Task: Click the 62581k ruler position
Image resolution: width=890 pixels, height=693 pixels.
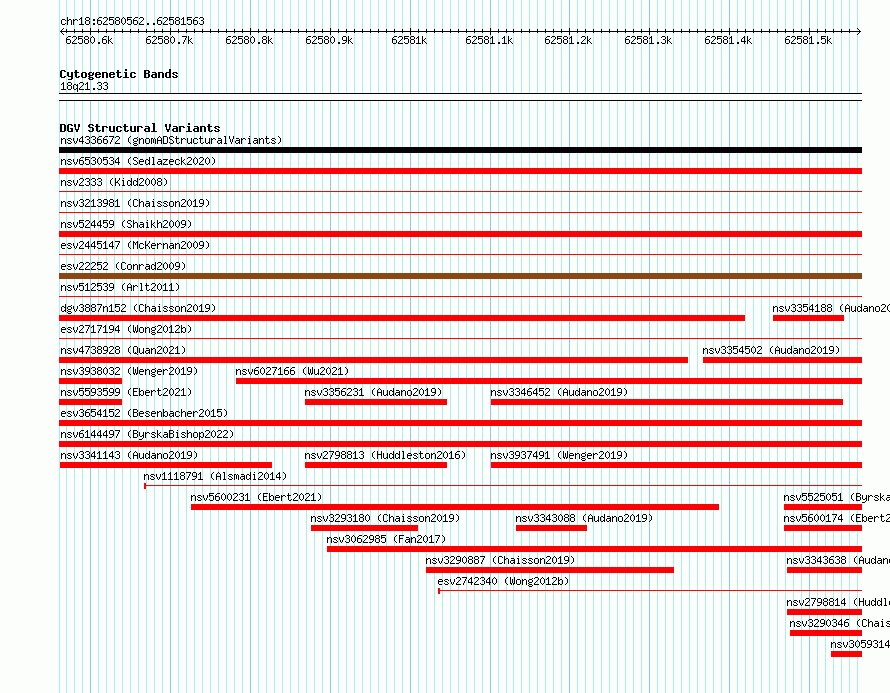Action: click(409, 40)
